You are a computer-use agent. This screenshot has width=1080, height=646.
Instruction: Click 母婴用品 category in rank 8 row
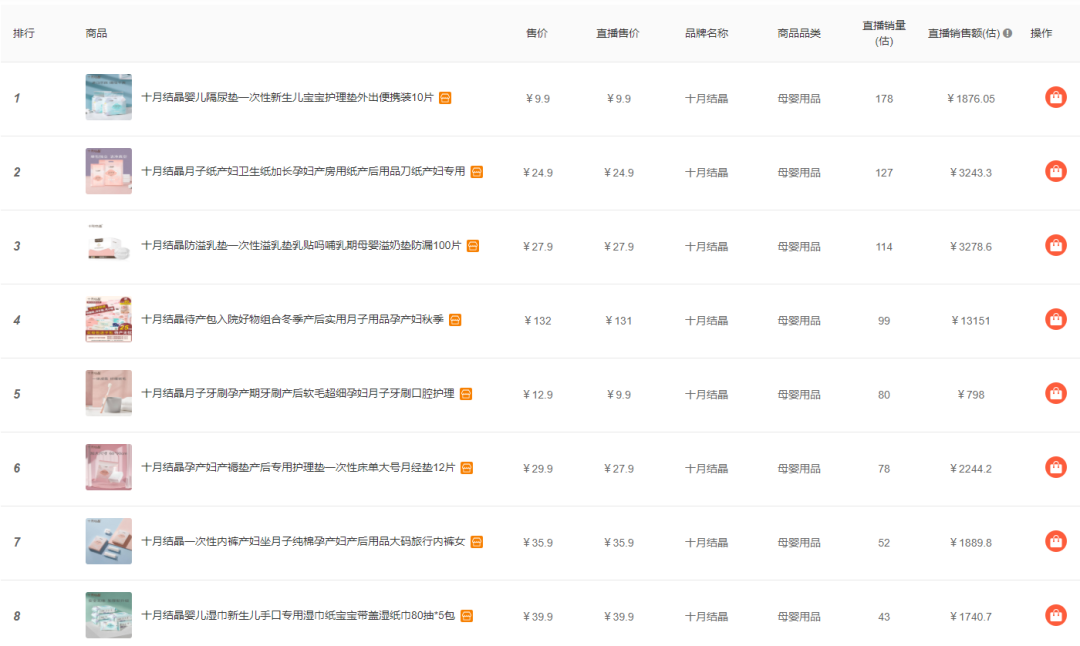[x=799, y=617]
